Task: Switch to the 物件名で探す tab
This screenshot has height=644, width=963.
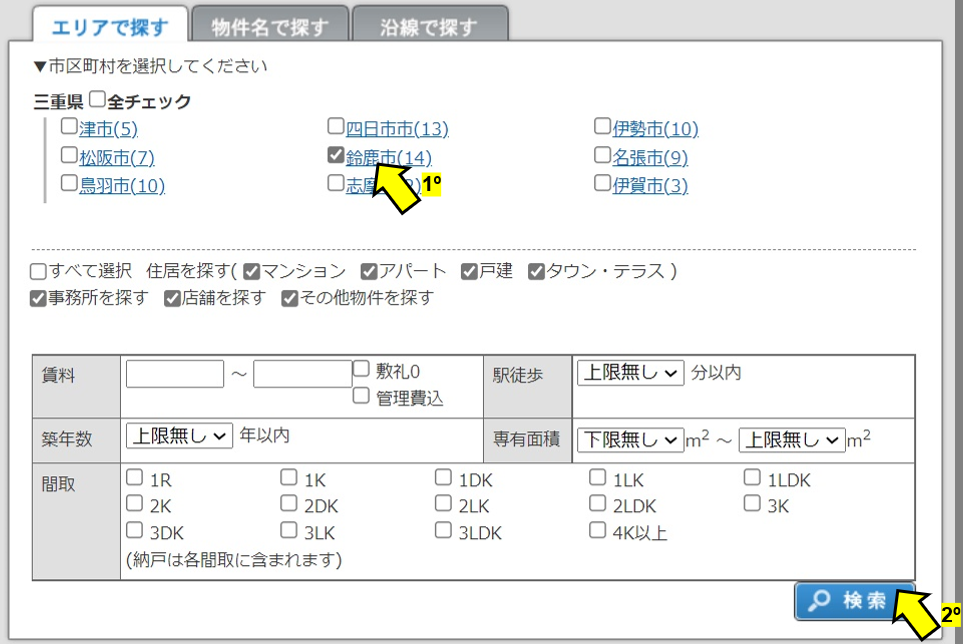Action: click(x=270, y=27)
